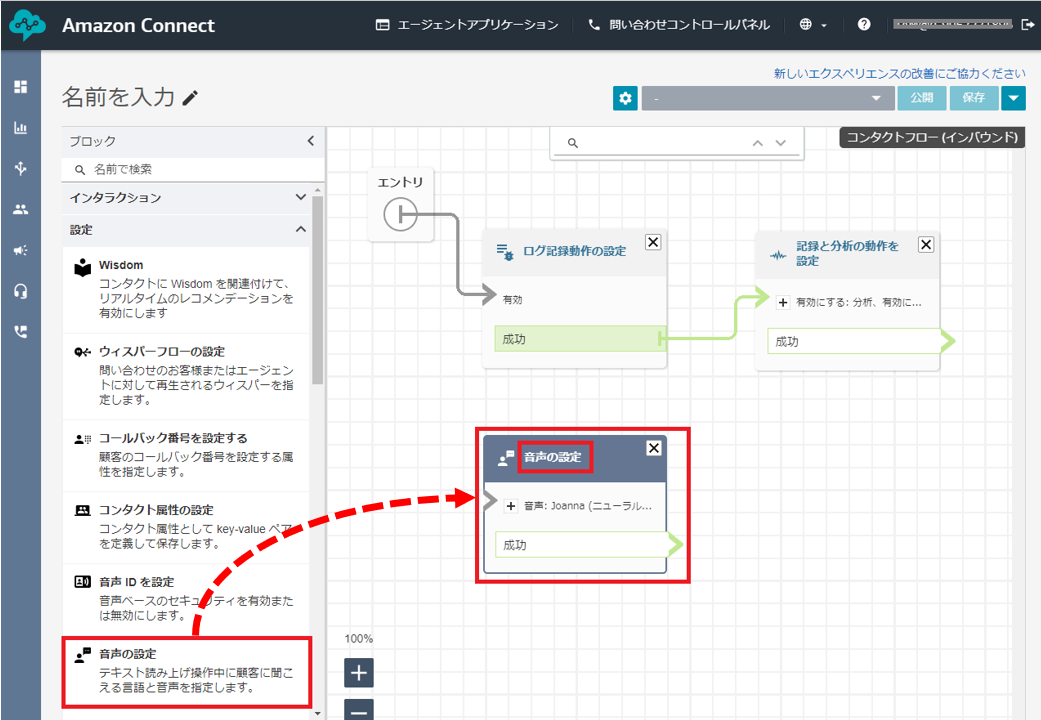The width and height of the screenshot is (1041, 720).
Task: Open 問い合わせコントロールパネル from header
Action: click(679, 25)
